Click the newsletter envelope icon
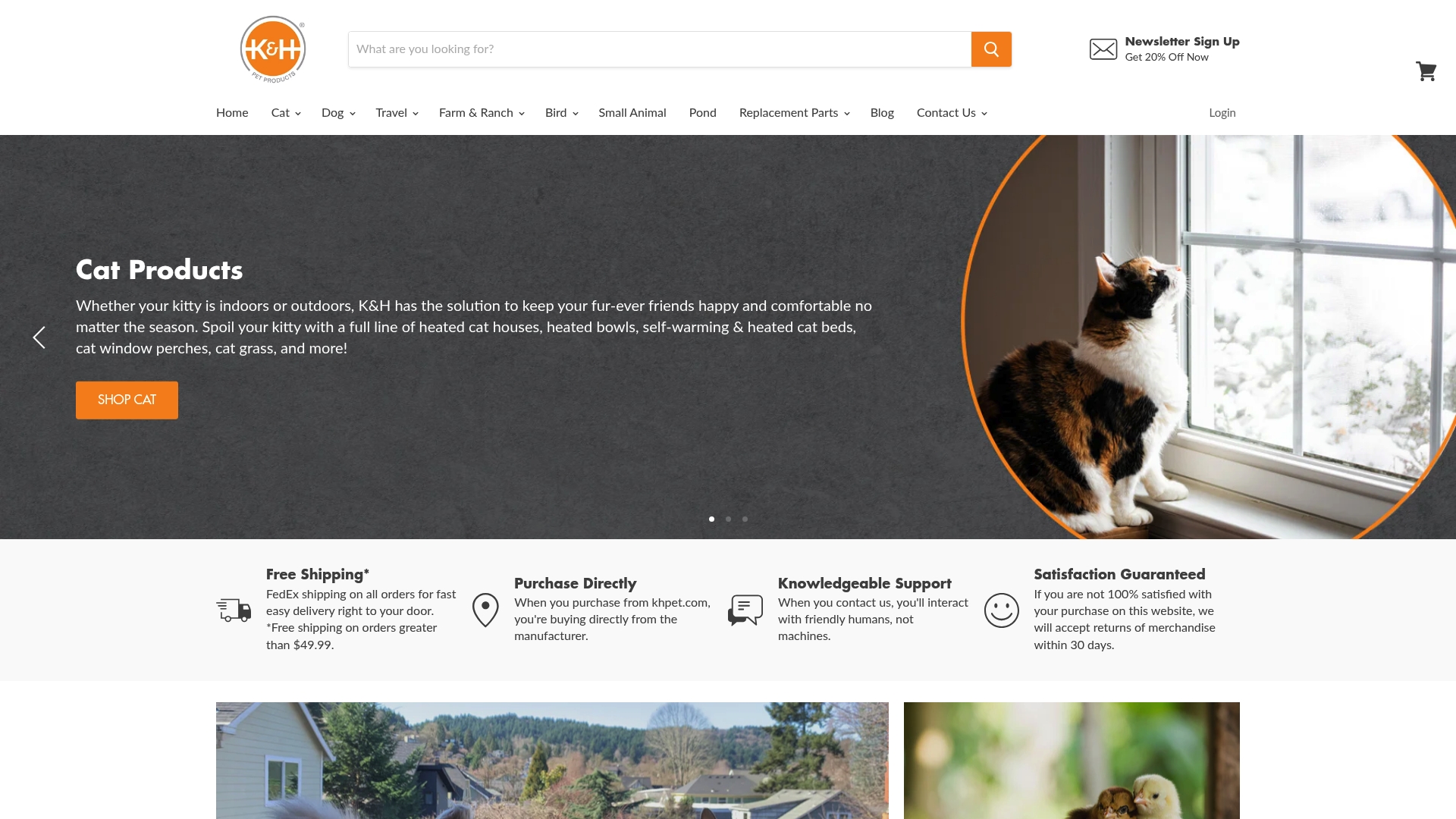1456x819 pixels. (1103, 49)
